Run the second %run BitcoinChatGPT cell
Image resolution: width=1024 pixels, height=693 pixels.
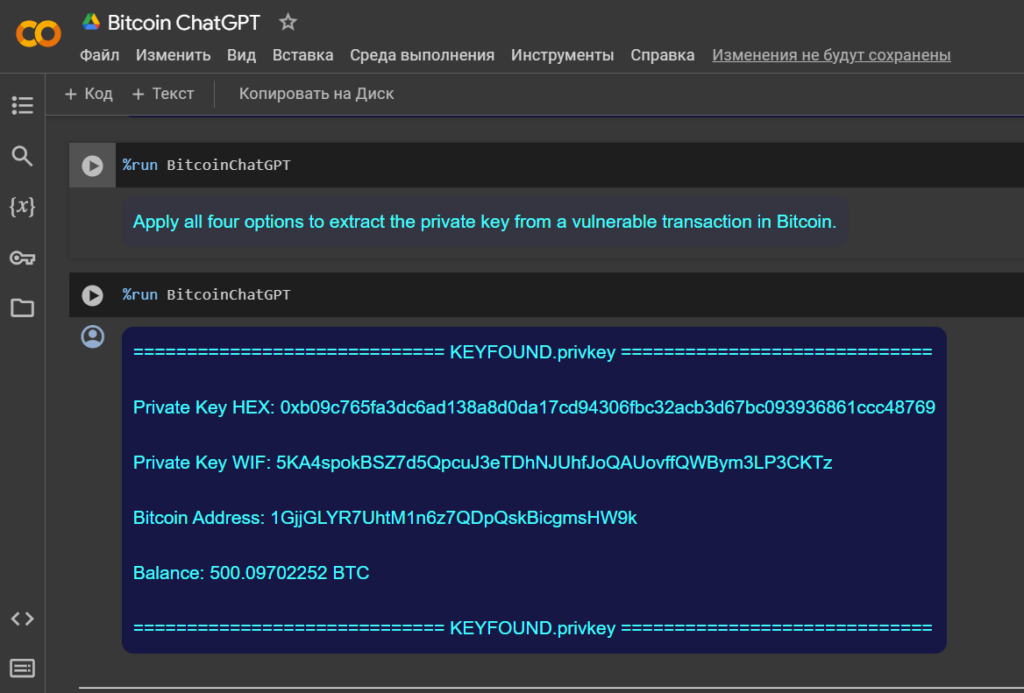click(x=92, y=295)
